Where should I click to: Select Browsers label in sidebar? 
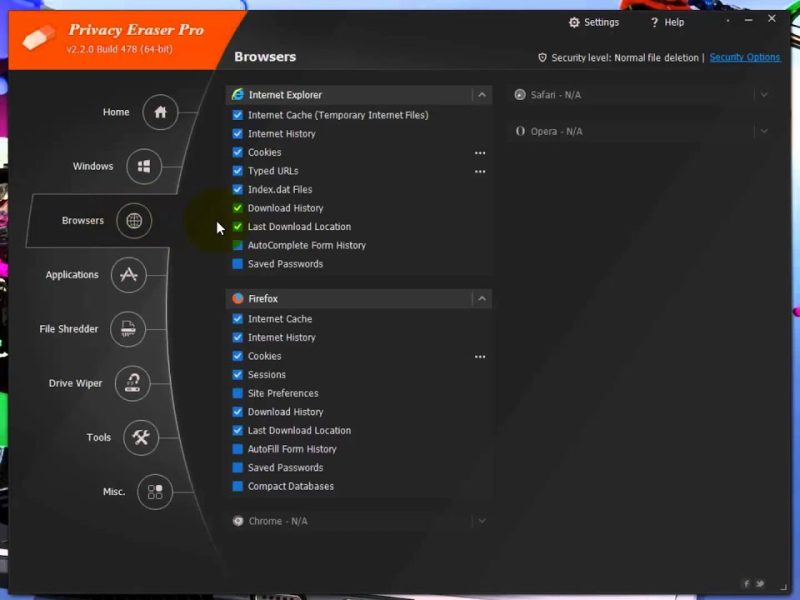point(83,220)
